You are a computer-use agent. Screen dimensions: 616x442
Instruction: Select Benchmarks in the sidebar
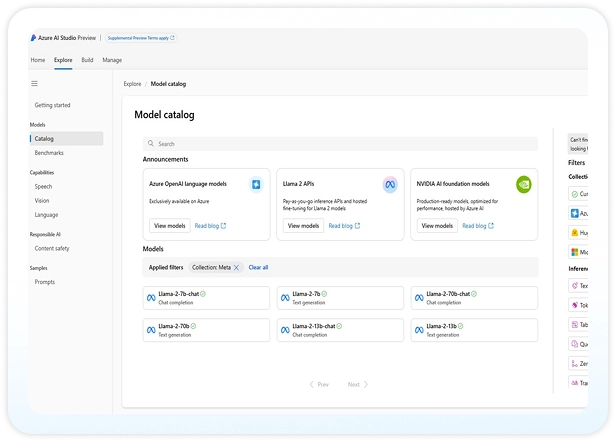tap(49, 153)
